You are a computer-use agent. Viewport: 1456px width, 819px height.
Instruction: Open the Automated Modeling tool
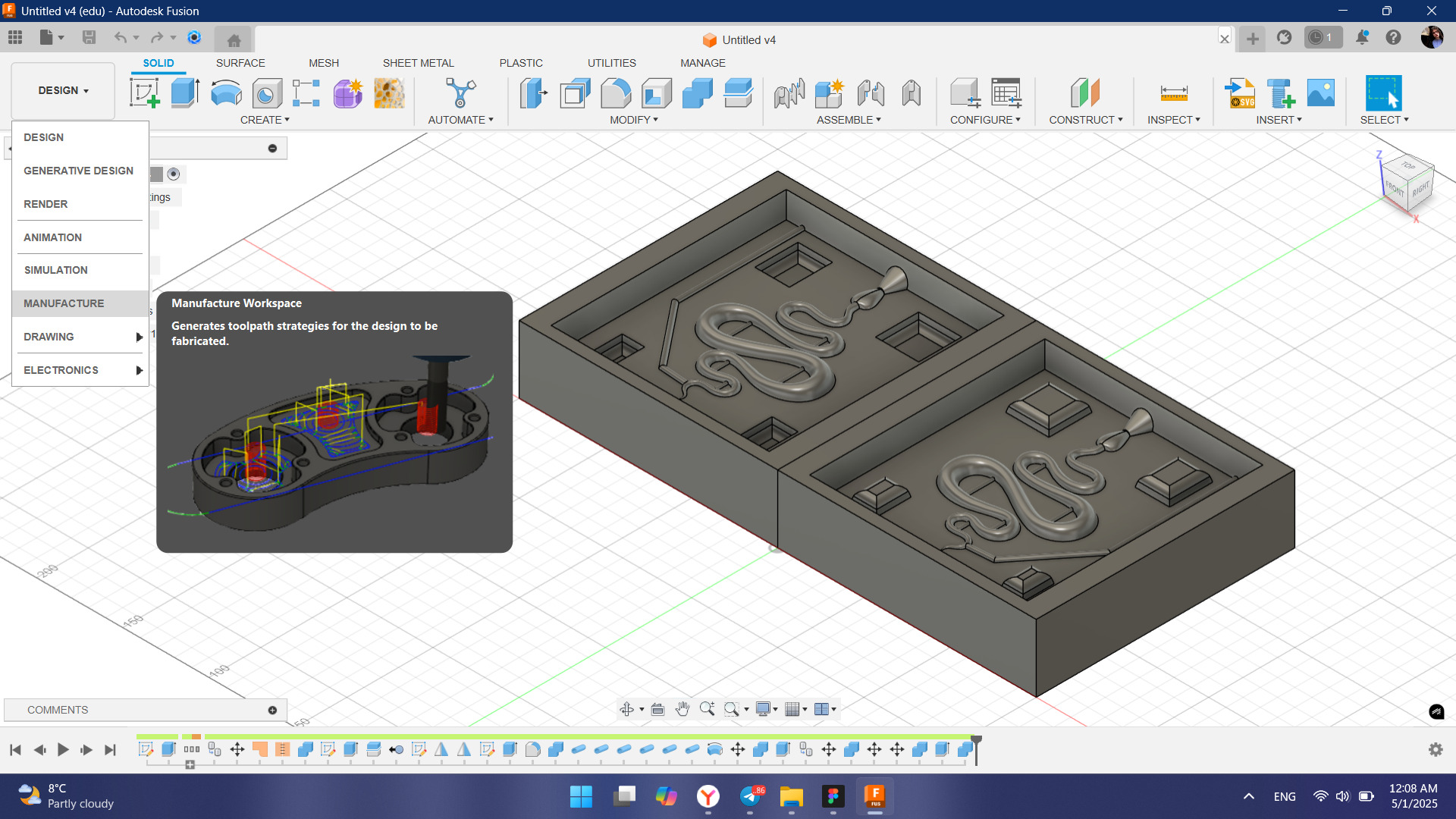coord(460,93)
